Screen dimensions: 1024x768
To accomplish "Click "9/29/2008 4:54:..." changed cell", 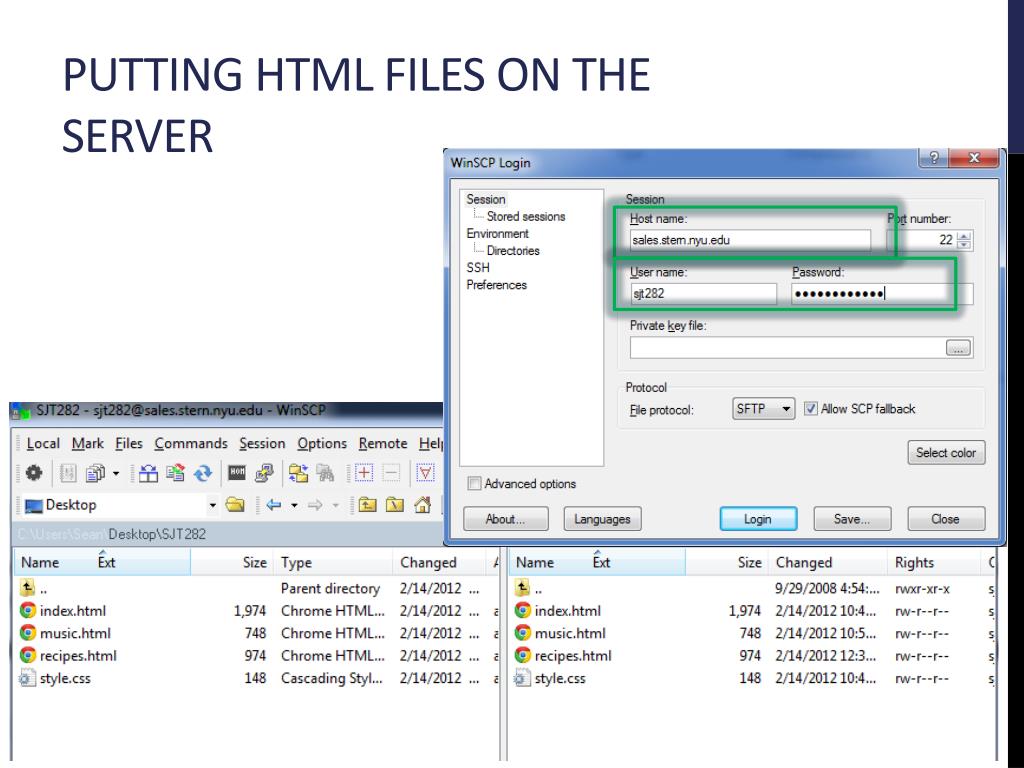I will (x=827, y=588).
